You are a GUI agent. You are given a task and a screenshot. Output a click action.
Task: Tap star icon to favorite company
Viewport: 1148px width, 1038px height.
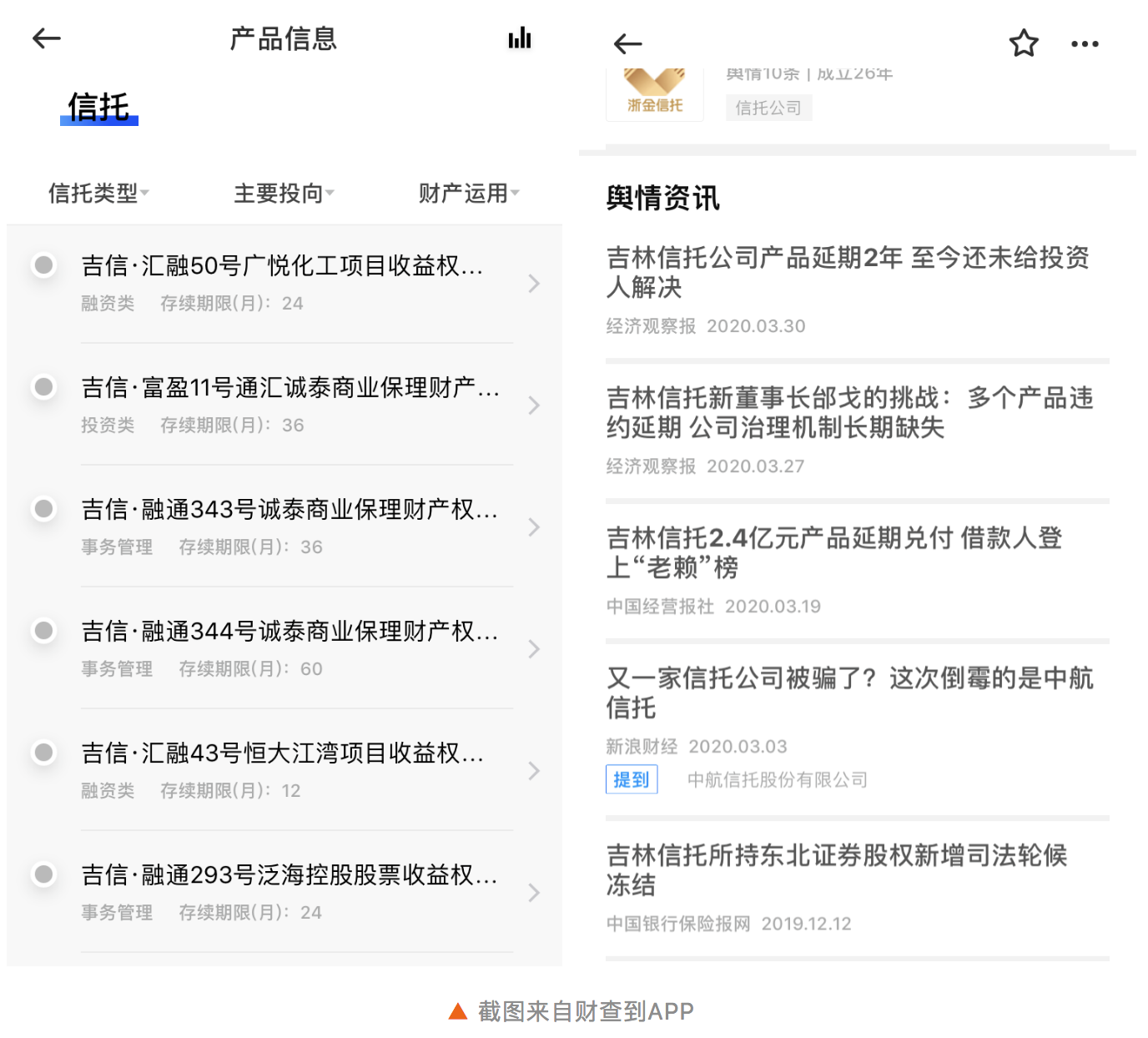pyautogui.click(x=1024, y=43)
